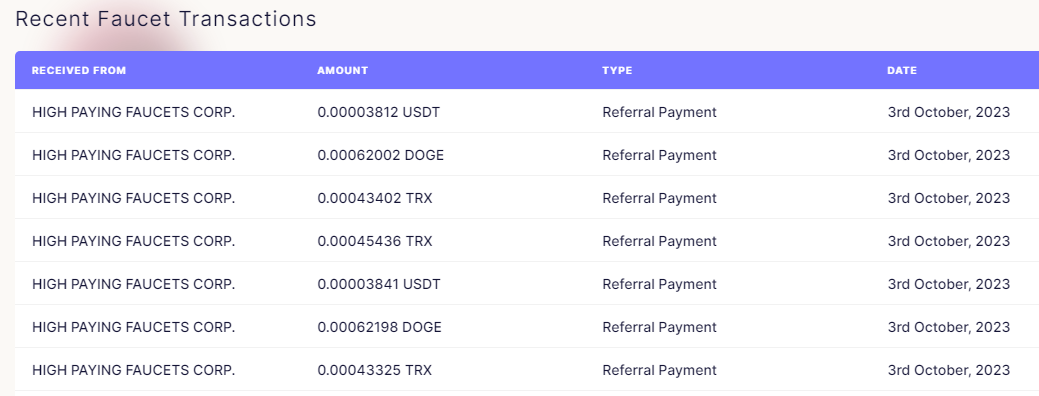Viewport: 1039px width, 396px height.
Task: Click Referral Payment in the 0.00062198 DOGE row
Action: (x=659, y=327)
